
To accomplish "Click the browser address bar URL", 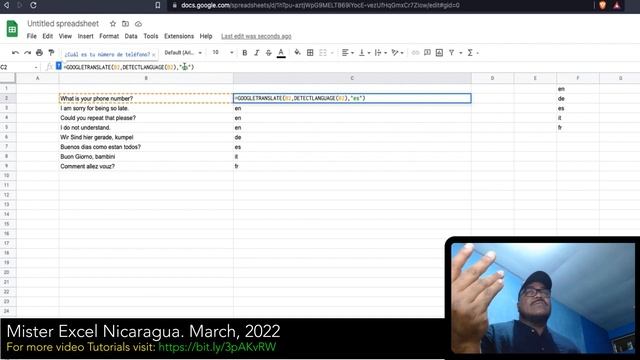I will pyautogui.click(x=320, y=5).
